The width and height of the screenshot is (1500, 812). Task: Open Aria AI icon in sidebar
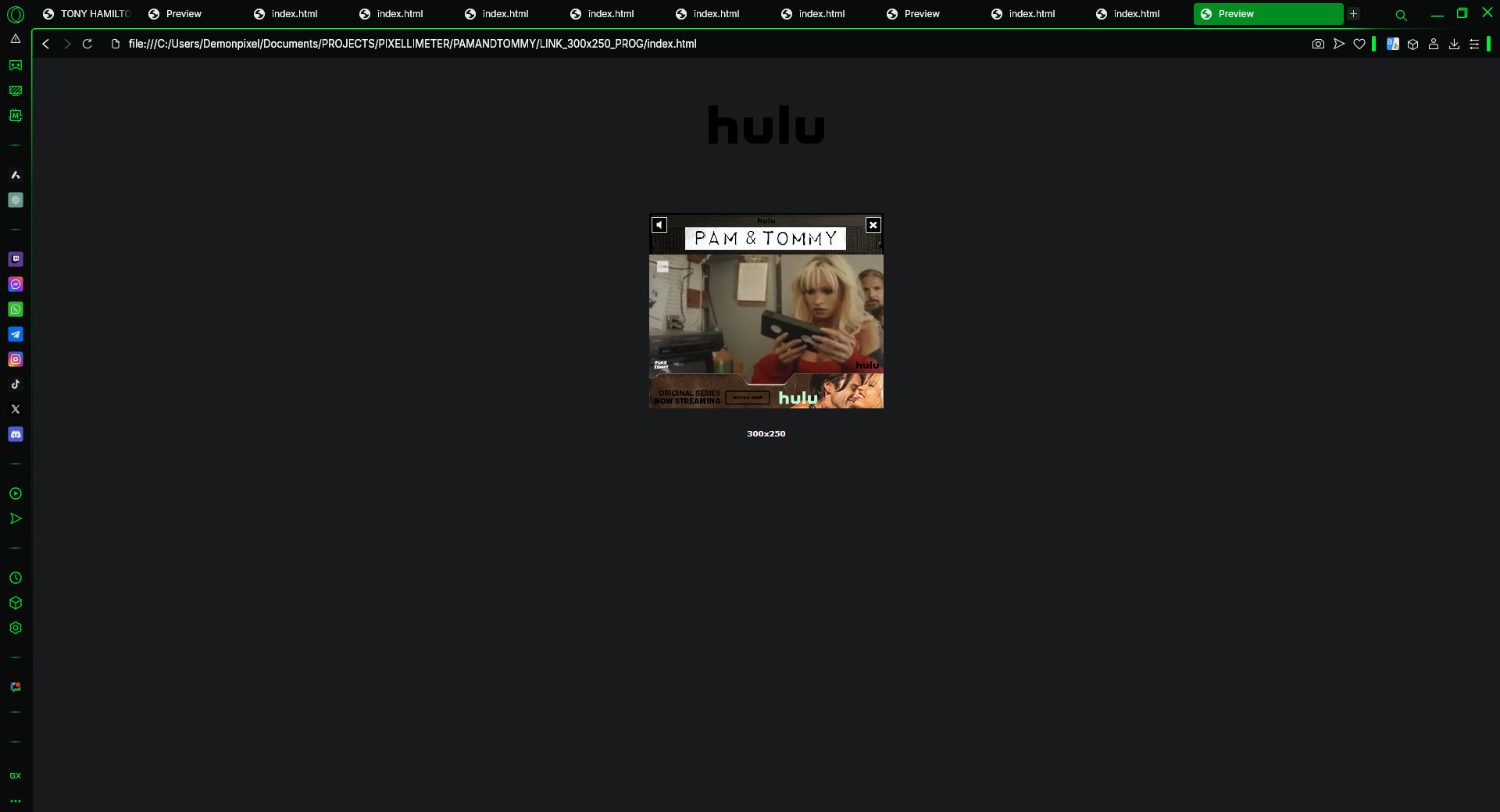coord(16,175)
